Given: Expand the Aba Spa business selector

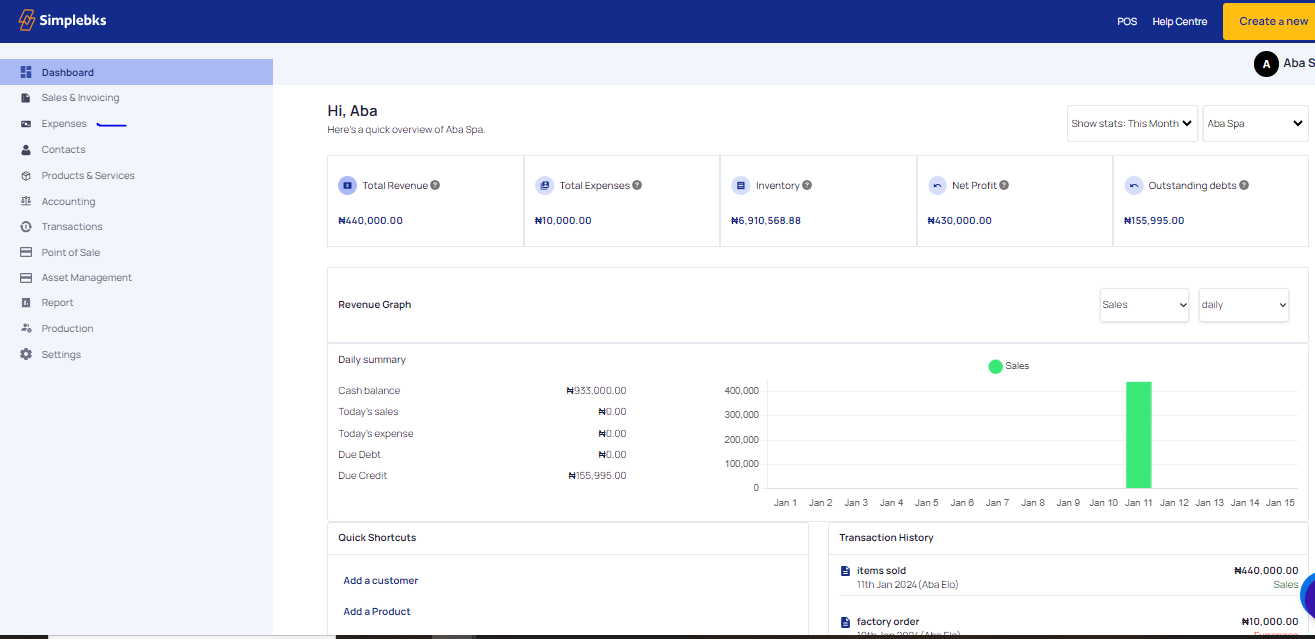Looking at the screenshot, I should click(x=1255, y=124).
